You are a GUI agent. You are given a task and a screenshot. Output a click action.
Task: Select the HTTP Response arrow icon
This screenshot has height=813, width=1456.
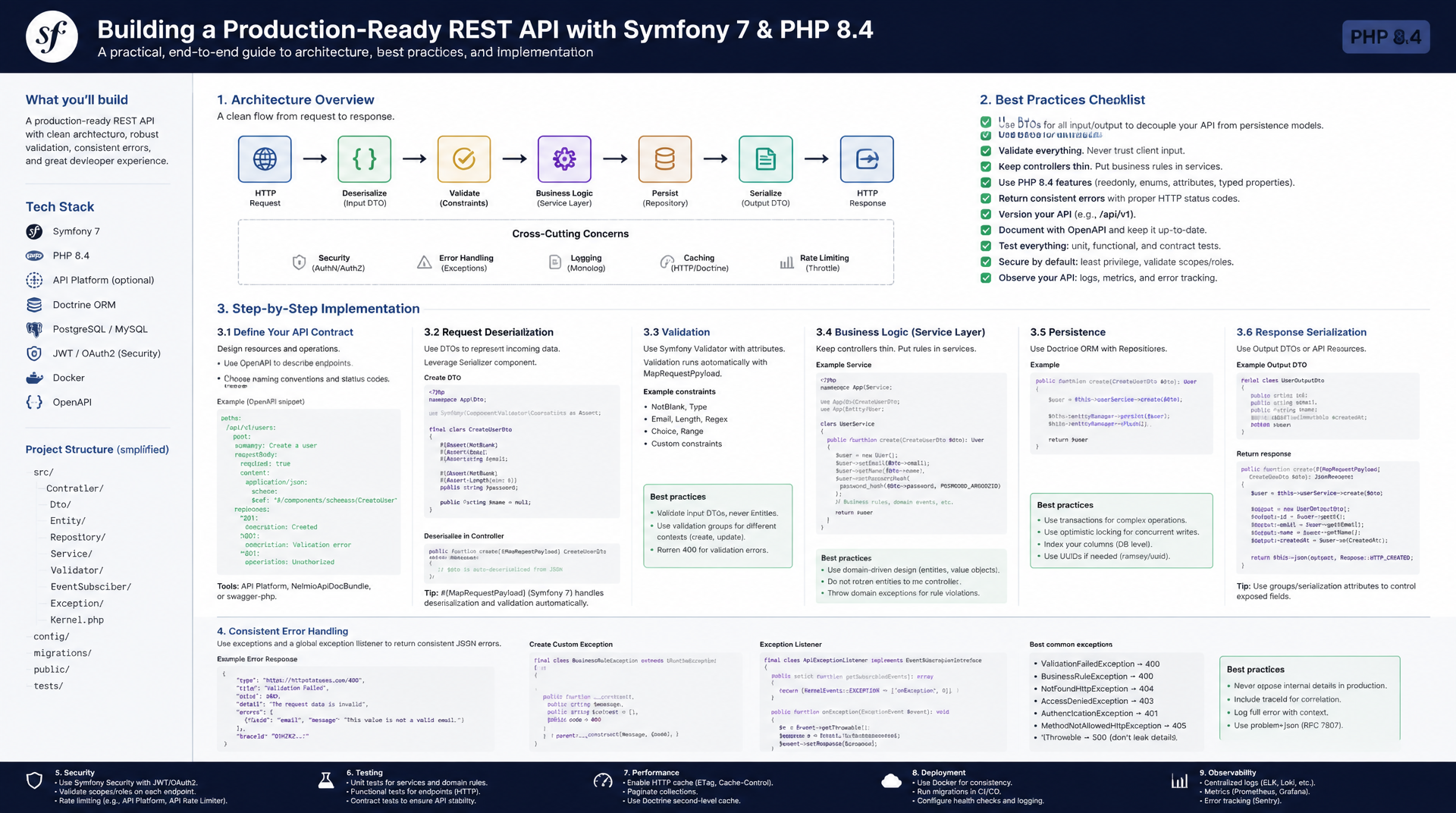coord(867,159)
